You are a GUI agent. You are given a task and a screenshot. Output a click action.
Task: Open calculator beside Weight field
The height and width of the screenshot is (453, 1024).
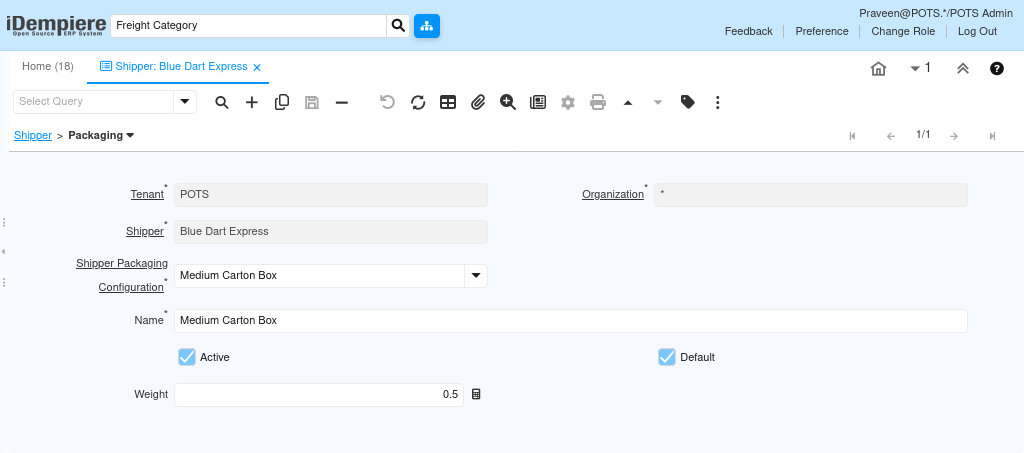tap(476, 394)
